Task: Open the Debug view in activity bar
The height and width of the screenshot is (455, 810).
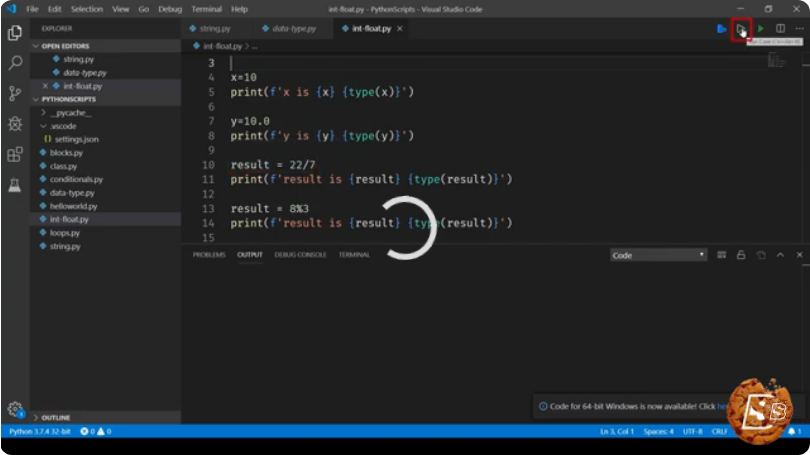Action: click(15, 124)
